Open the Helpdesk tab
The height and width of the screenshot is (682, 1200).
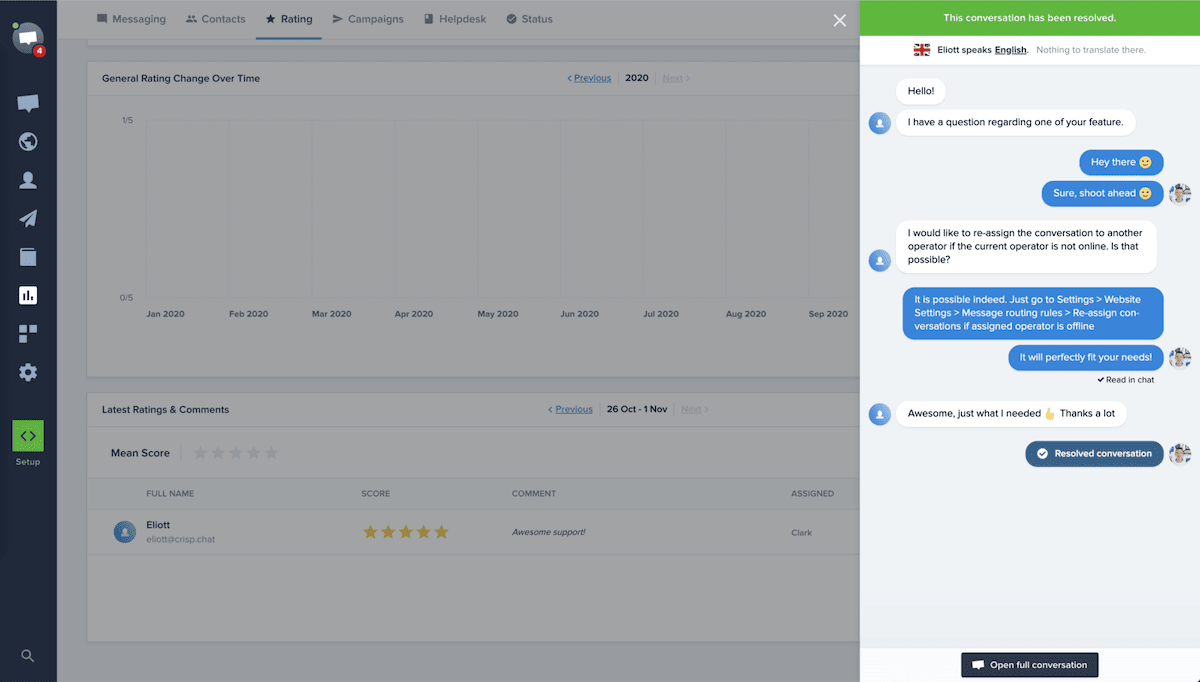(454, 19)
